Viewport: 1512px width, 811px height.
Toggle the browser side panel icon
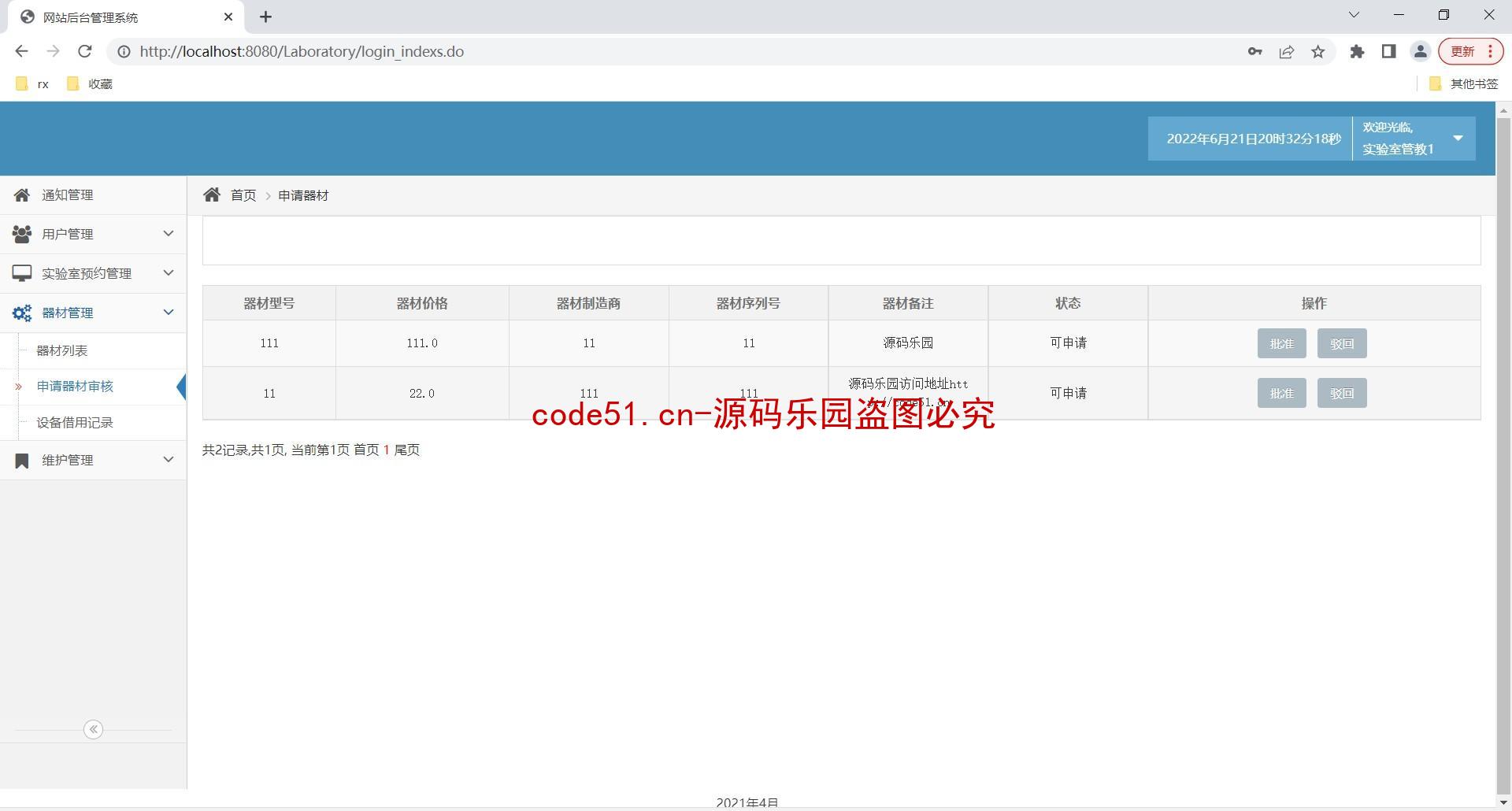(1388, 51)
